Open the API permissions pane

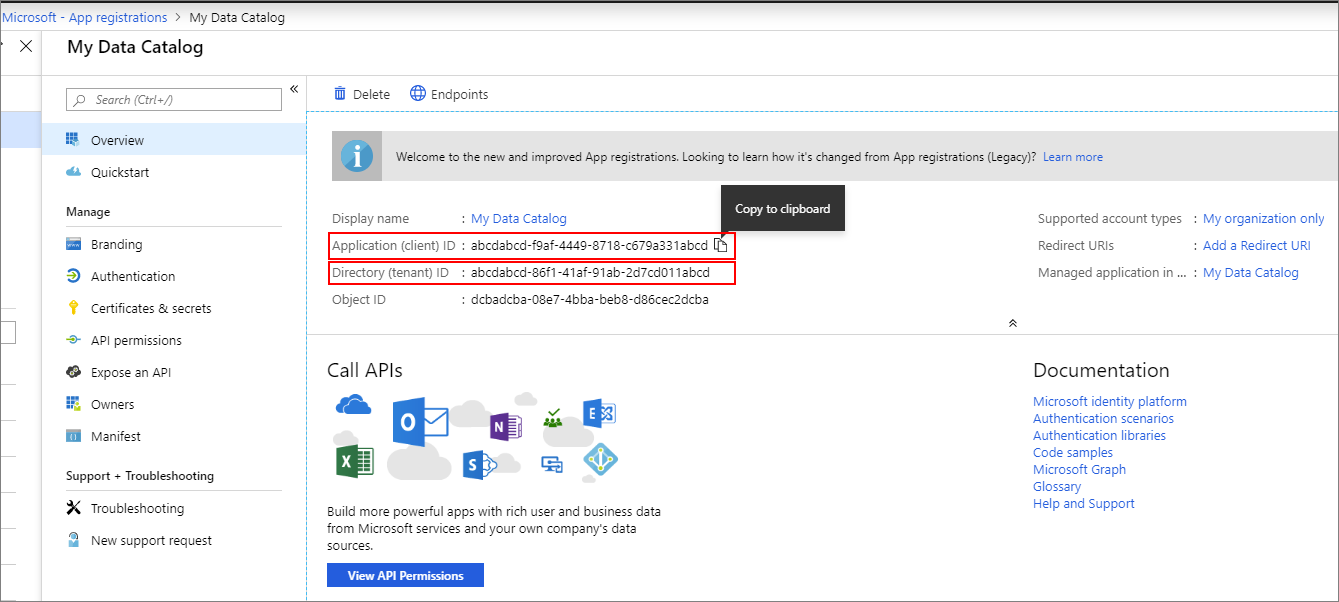pos(134,339)
